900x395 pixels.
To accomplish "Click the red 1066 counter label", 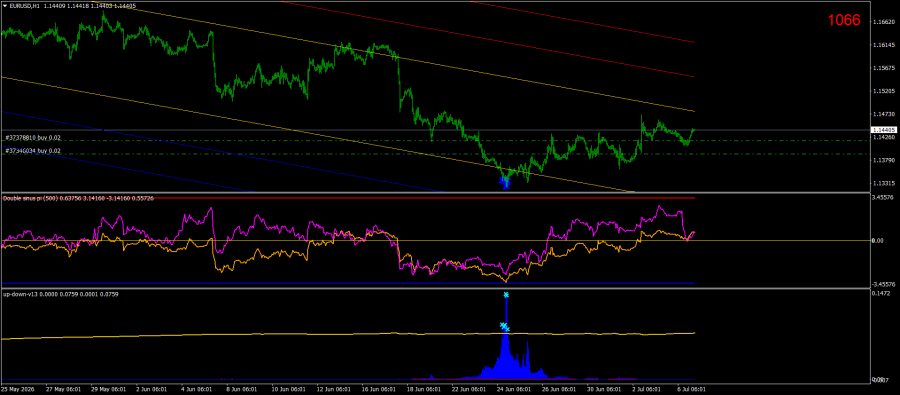I will pos(844,21).
